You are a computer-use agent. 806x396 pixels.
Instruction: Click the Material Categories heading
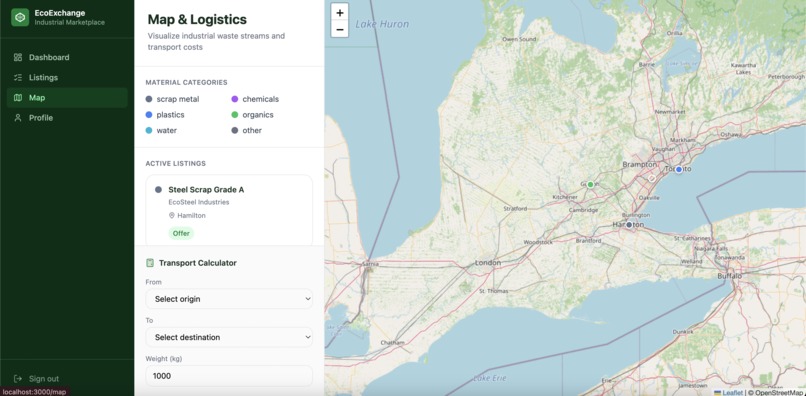tap(187, 82)
